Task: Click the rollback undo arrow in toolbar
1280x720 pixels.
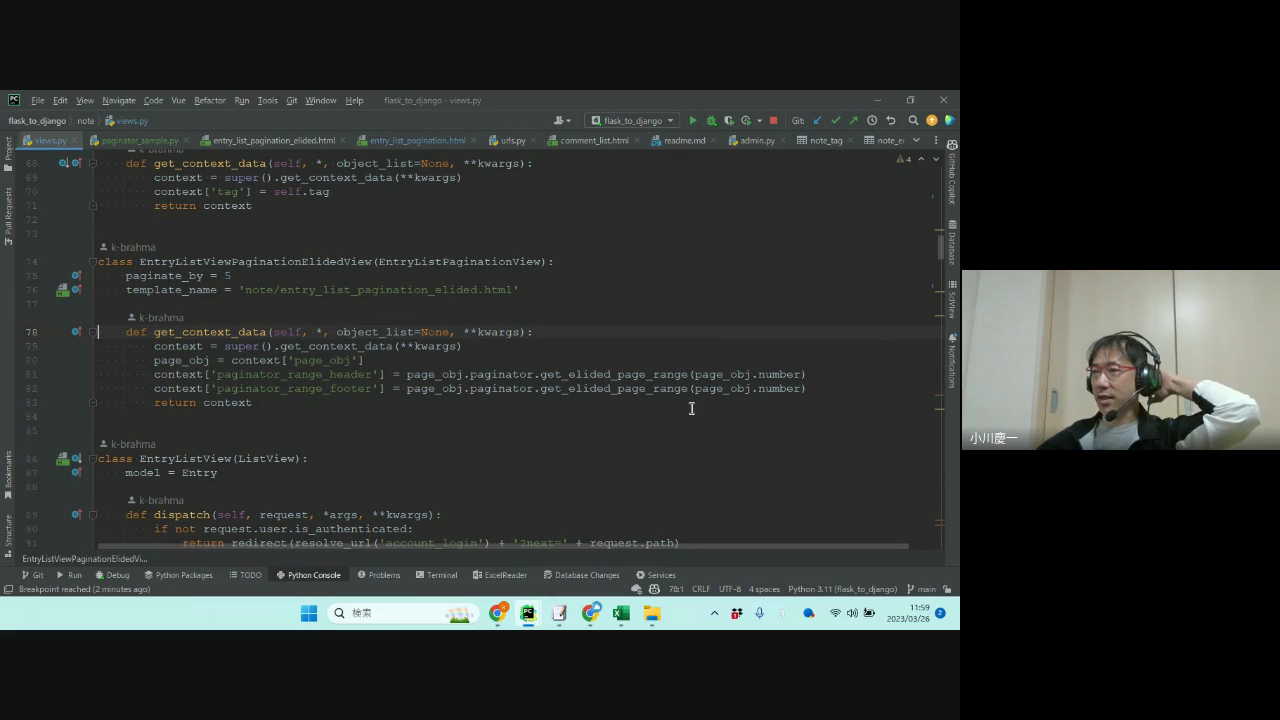Action: tap(890, 121)
